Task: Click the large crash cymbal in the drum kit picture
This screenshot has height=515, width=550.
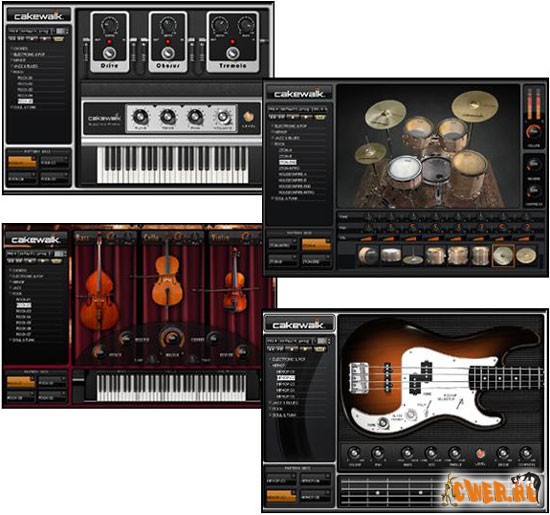Action: (x=475, y=105)
